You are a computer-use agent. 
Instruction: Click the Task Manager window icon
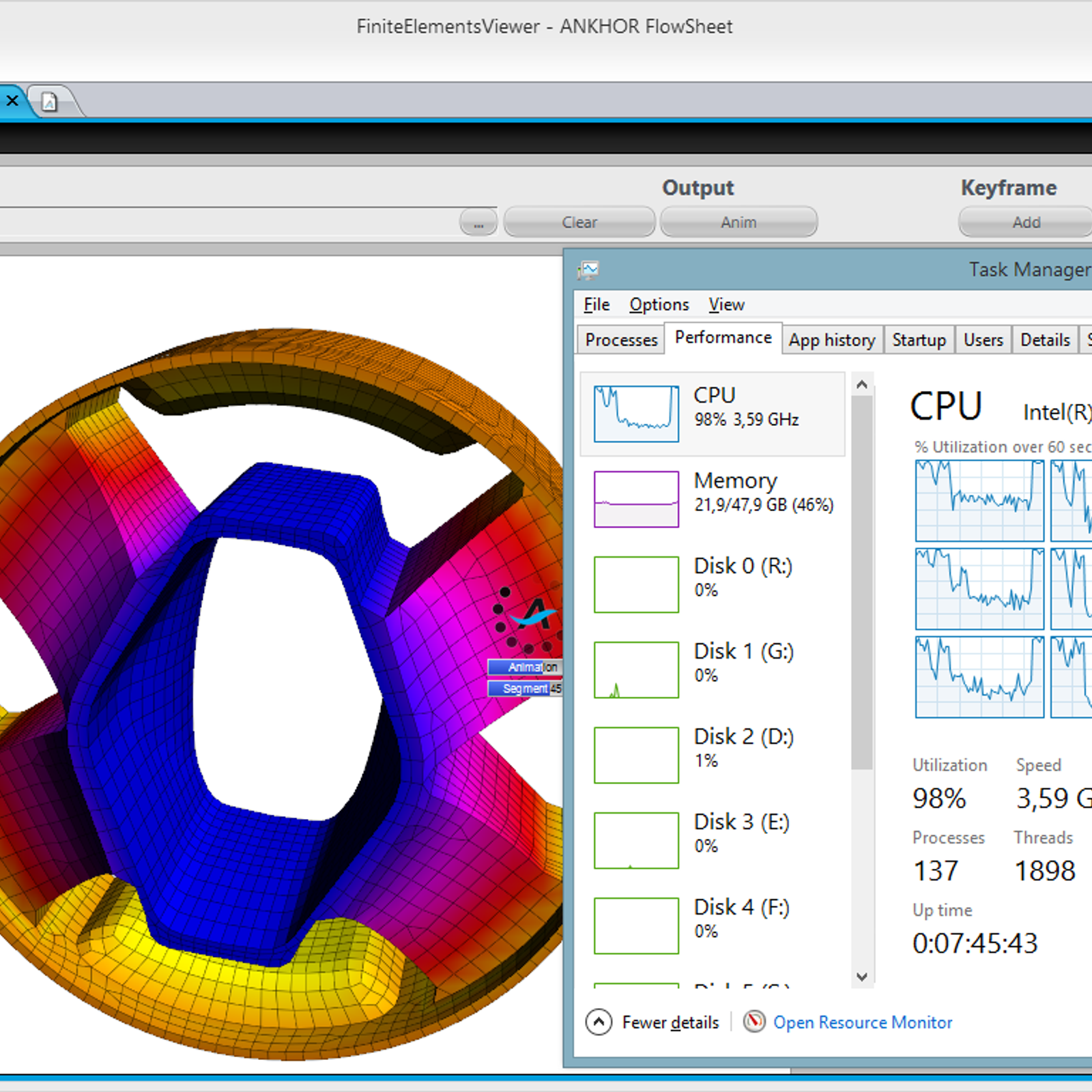[588, 270]
